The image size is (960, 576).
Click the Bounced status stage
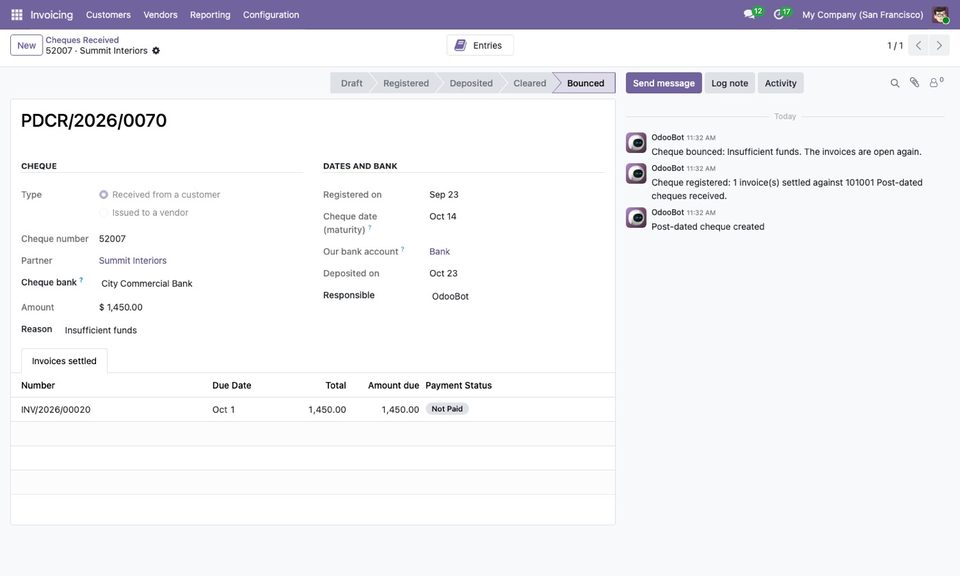pyautogui.click(x=585, y=83)
